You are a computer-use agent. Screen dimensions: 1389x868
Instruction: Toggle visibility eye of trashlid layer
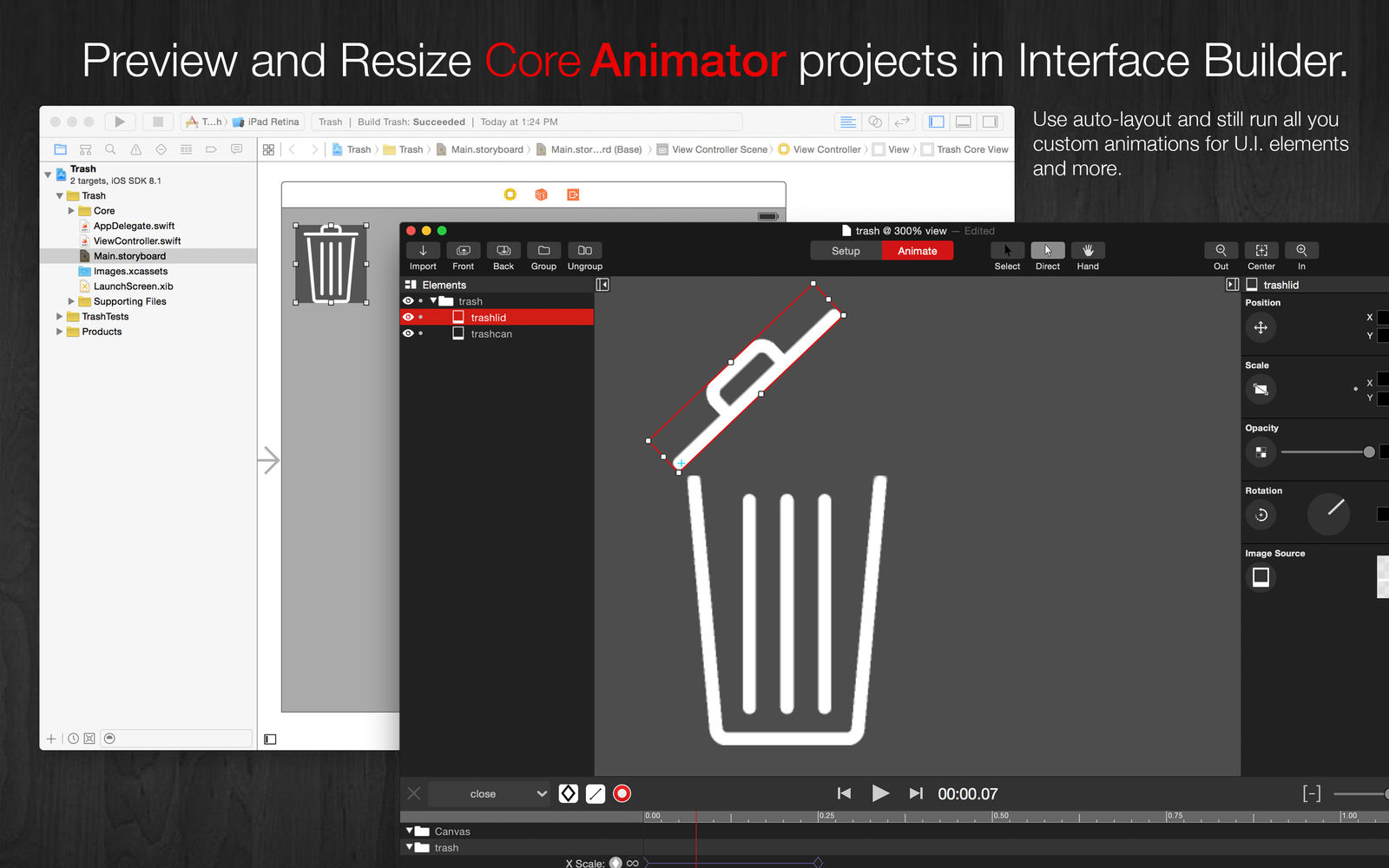pos(408,317)
